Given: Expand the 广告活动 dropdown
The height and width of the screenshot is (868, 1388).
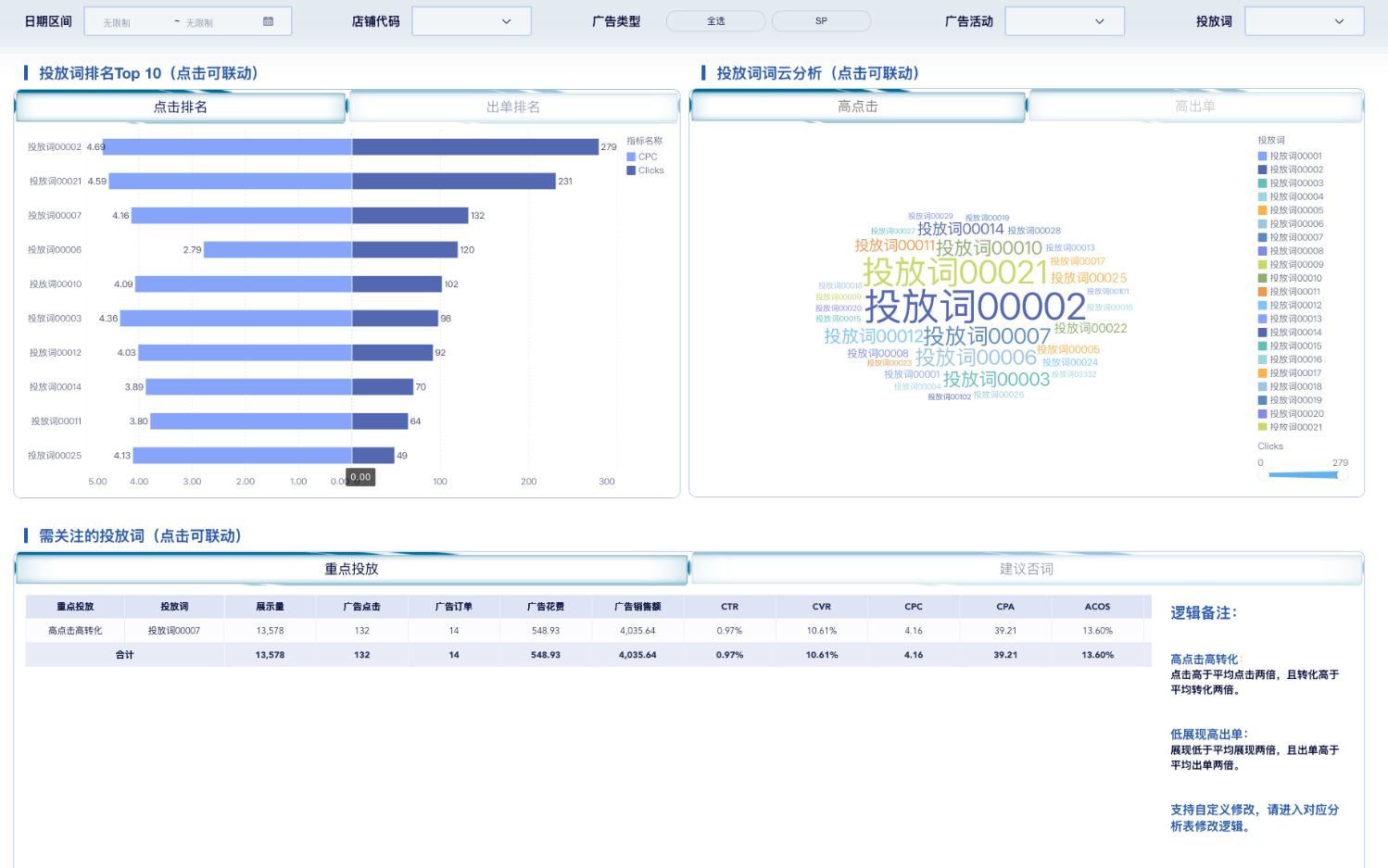Looking at the screenshot, I should pyautogui.click(x=1064, y=21).
